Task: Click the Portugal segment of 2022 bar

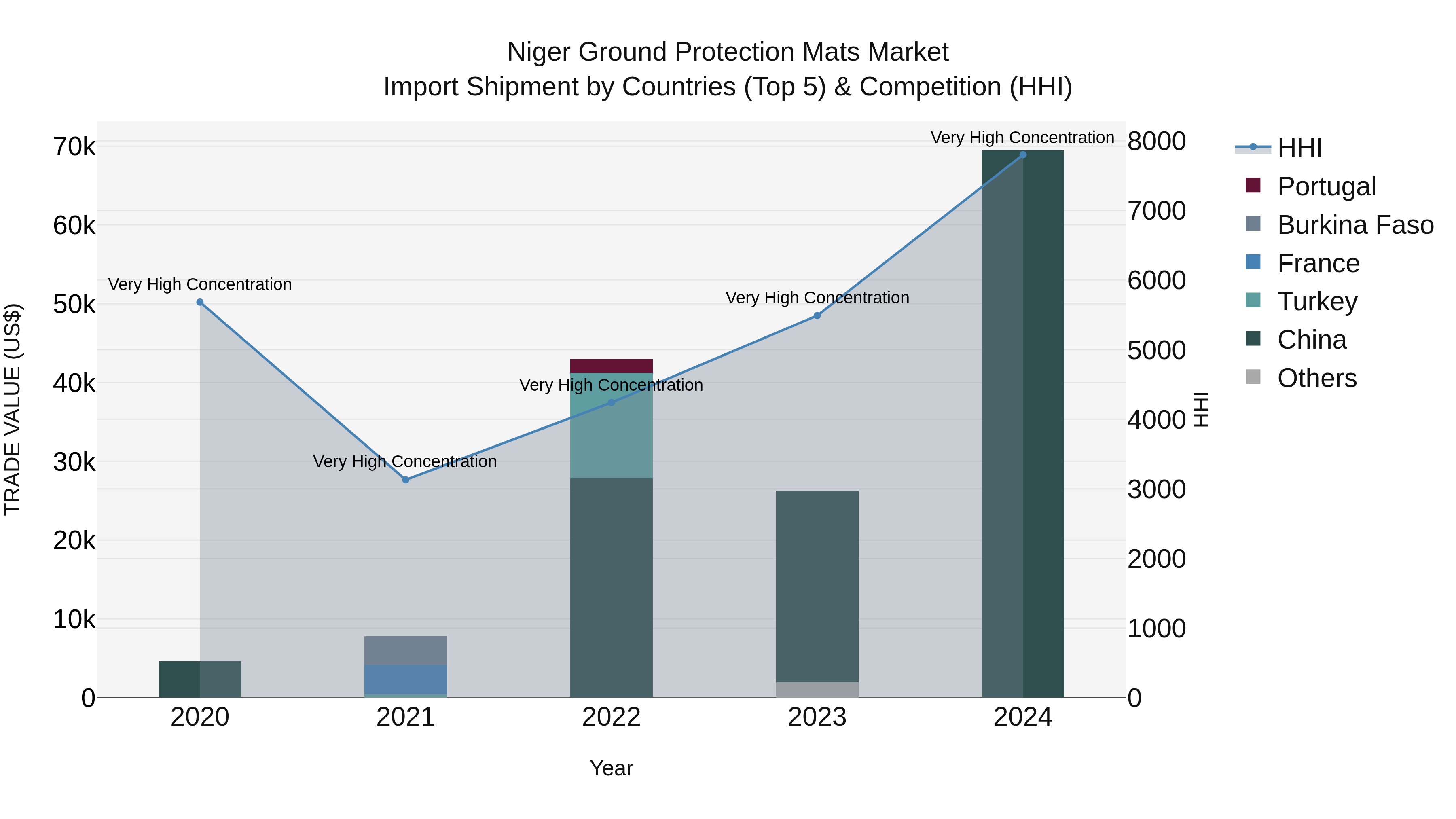Action: tap(612, 366)
